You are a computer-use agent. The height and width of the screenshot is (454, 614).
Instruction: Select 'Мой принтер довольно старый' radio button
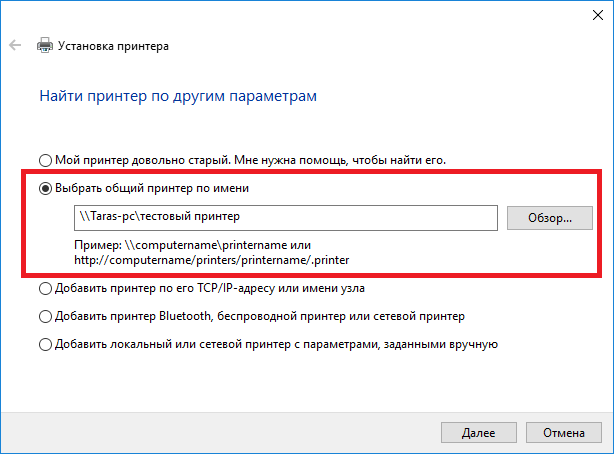tap(44, 160)
